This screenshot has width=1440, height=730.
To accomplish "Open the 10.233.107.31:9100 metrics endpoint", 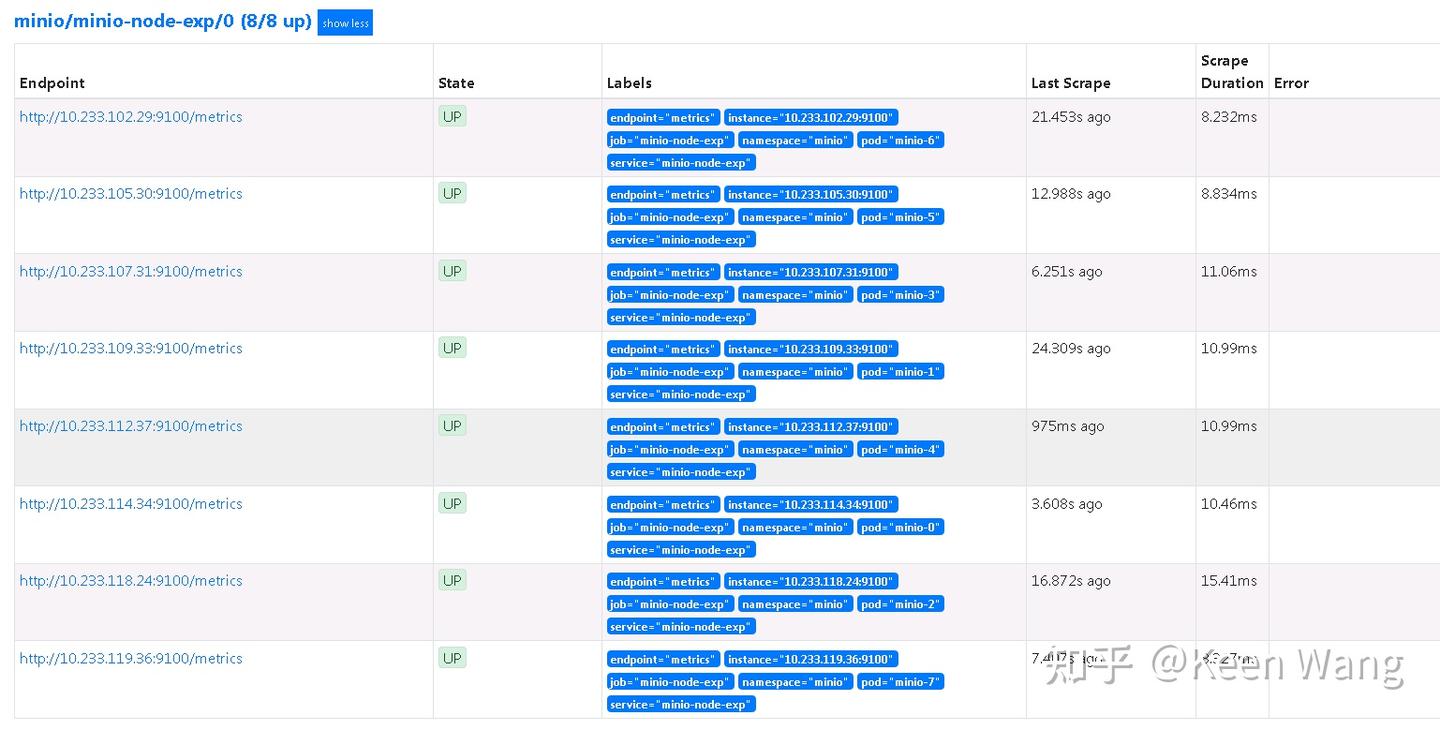I will (x=131, y=271).
